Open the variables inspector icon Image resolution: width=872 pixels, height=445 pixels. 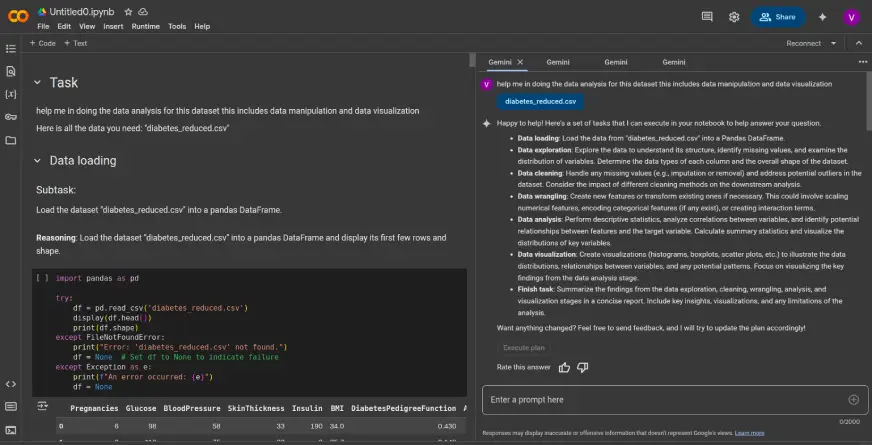pyautogui.click(x=11, y=94)
